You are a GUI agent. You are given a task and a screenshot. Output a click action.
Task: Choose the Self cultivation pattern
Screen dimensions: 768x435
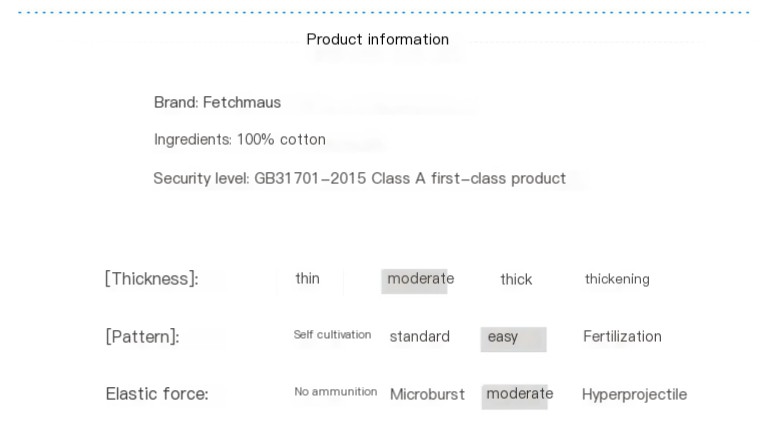332,335
